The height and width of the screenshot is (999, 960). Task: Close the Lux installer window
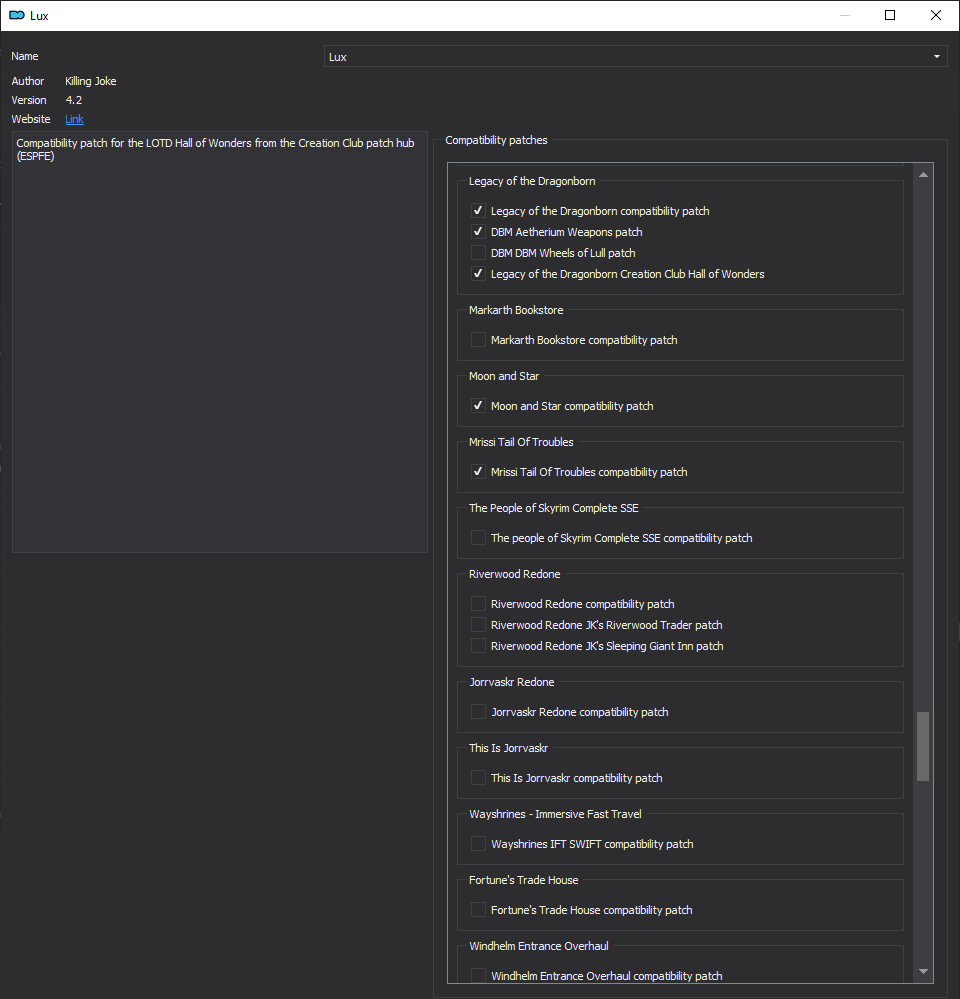tap(936, 15)
